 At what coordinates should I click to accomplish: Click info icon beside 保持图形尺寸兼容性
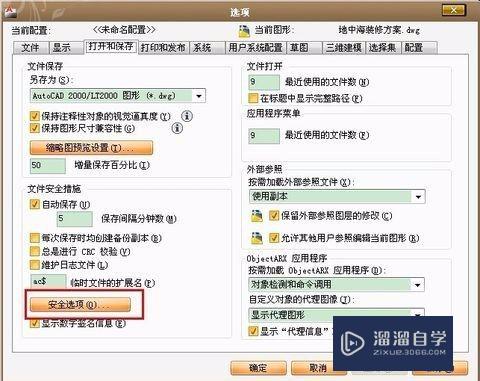click(177, 128)
